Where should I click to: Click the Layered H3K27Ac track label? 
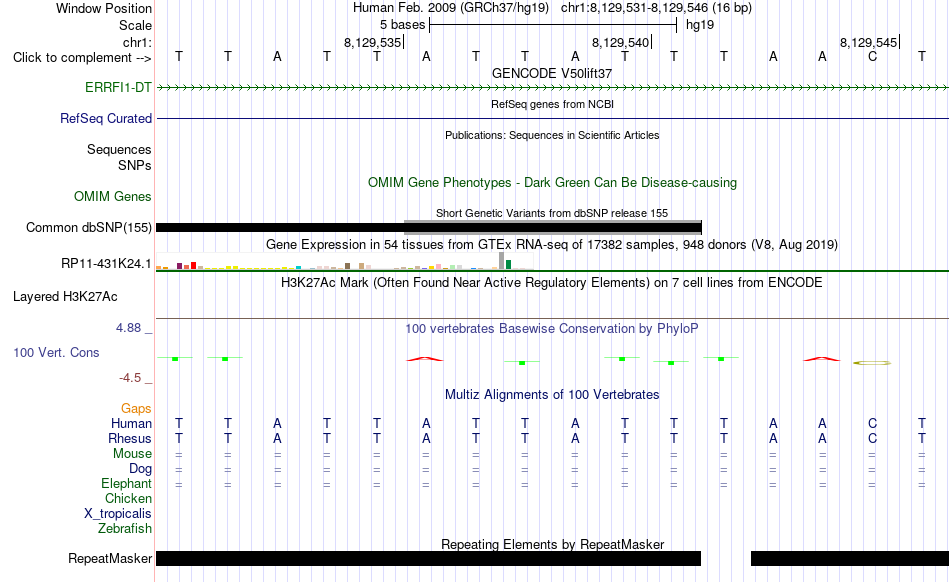coord(65,296)
